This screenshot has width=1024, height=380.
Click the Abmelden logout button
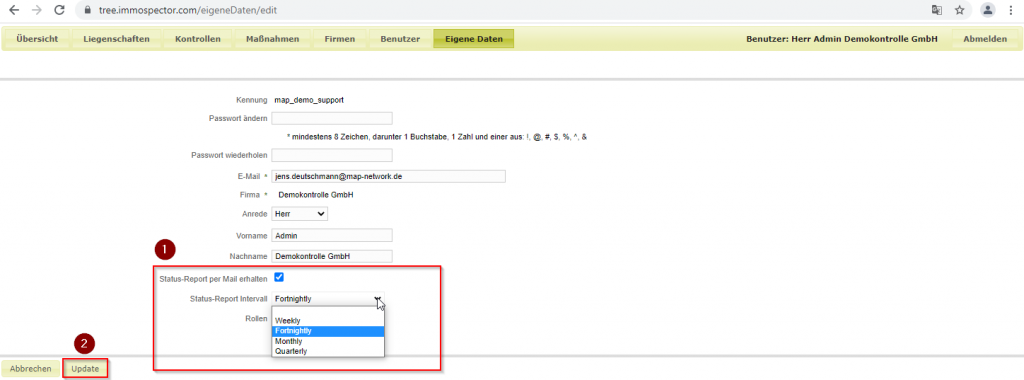click(x=985, y=39)
